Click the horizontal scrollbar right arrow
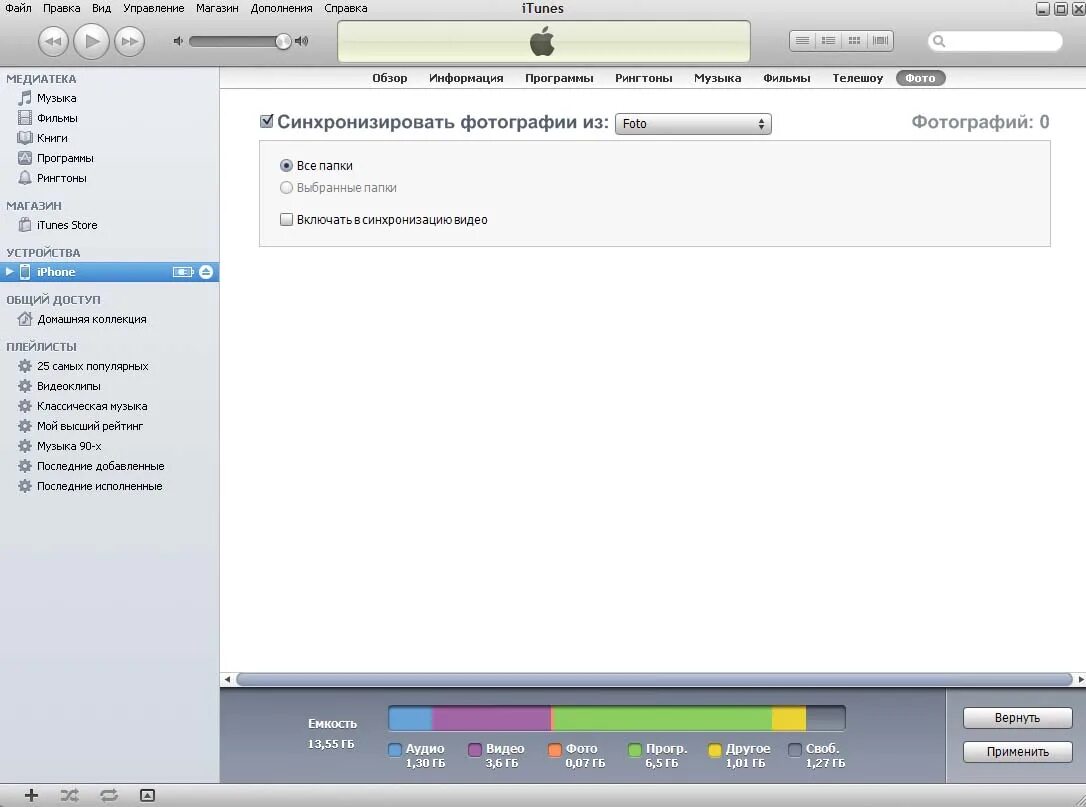Viewport: 1086px width, 807px height. [1080, 680]
